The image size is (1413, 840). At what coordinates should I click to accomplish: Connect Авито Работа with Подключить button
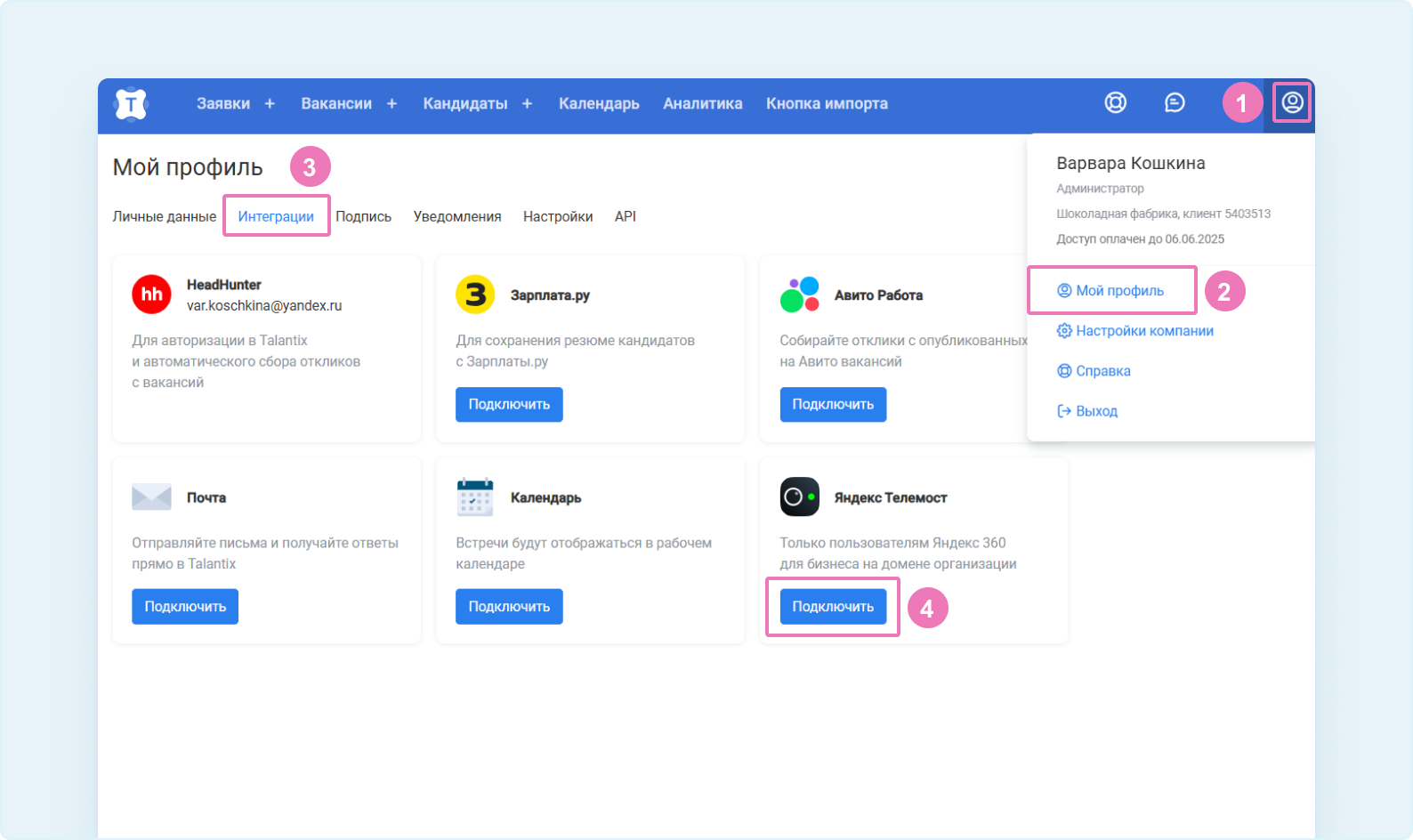click(x=833, y=404)
